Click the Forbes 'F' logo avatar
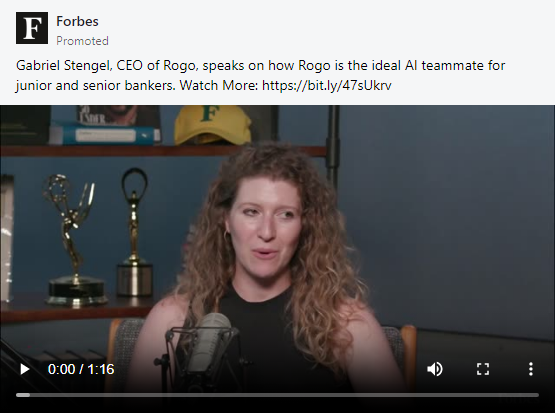The height and width of the screenshot is (413, 555). click(x=32, y=28)
